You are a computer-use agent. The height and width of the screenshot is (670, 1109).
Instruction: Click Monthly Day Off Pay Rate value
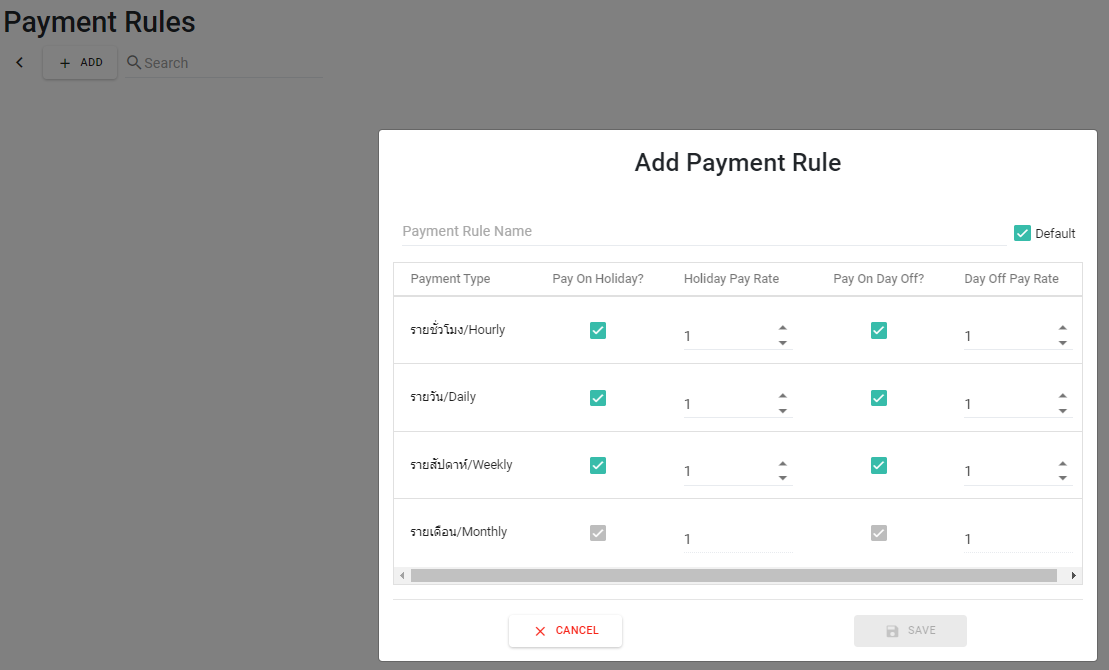[1018, 539]
